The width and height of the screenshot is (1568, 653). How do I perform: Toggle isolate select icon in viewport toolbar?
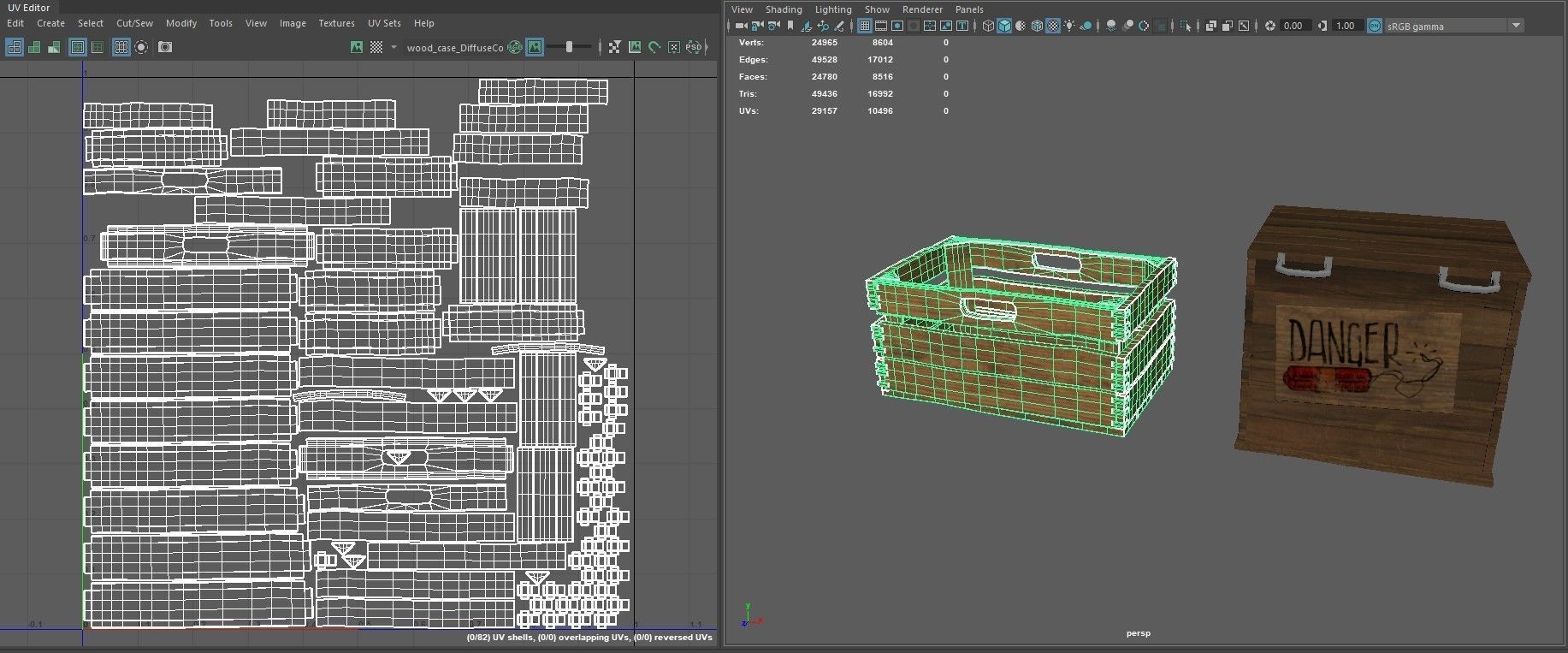pos(1185,26)
